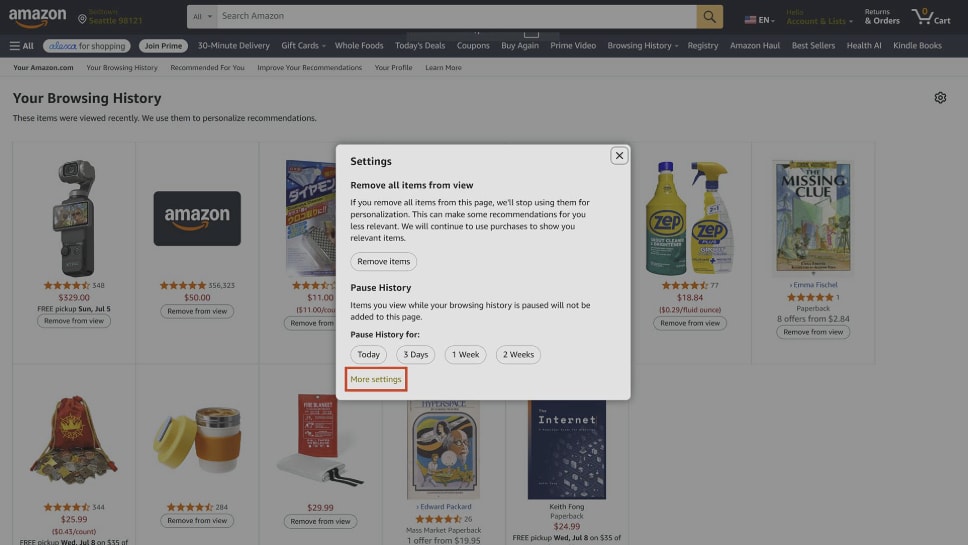Select Your Amazon.com tab
Image resolution: width=968 pixels, height=545 pixels.
[43, 68]
